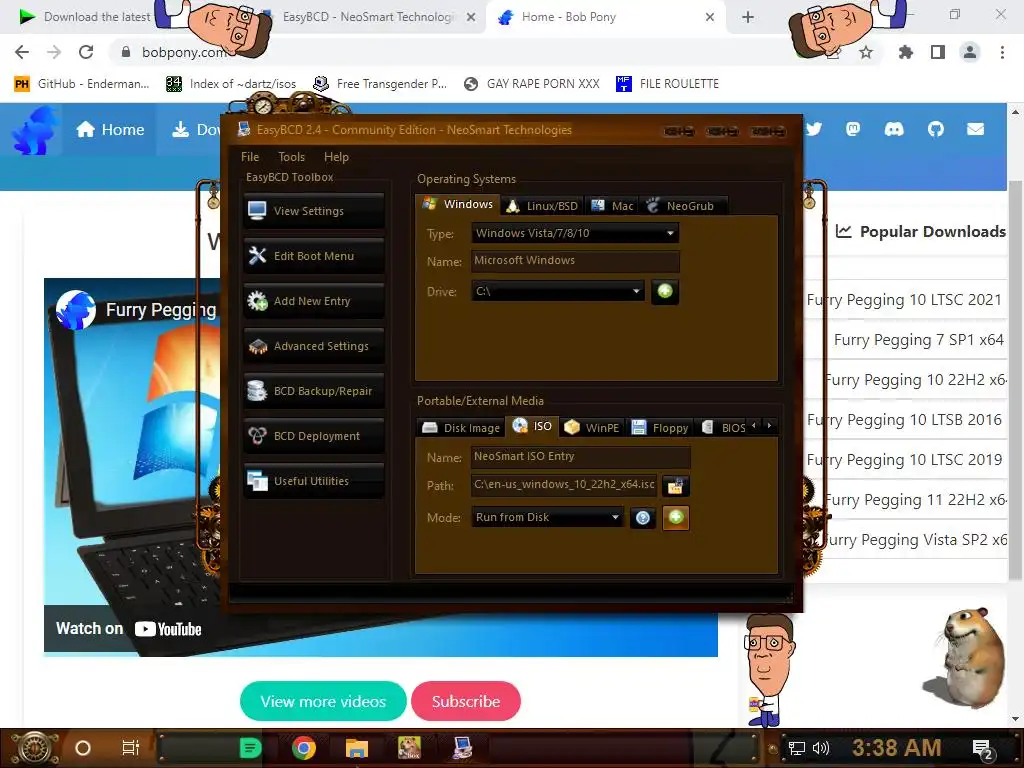Viewport: 1024px width, 768px height.
Task: Switch to NeoGrub tab
Action: point(681,206)
